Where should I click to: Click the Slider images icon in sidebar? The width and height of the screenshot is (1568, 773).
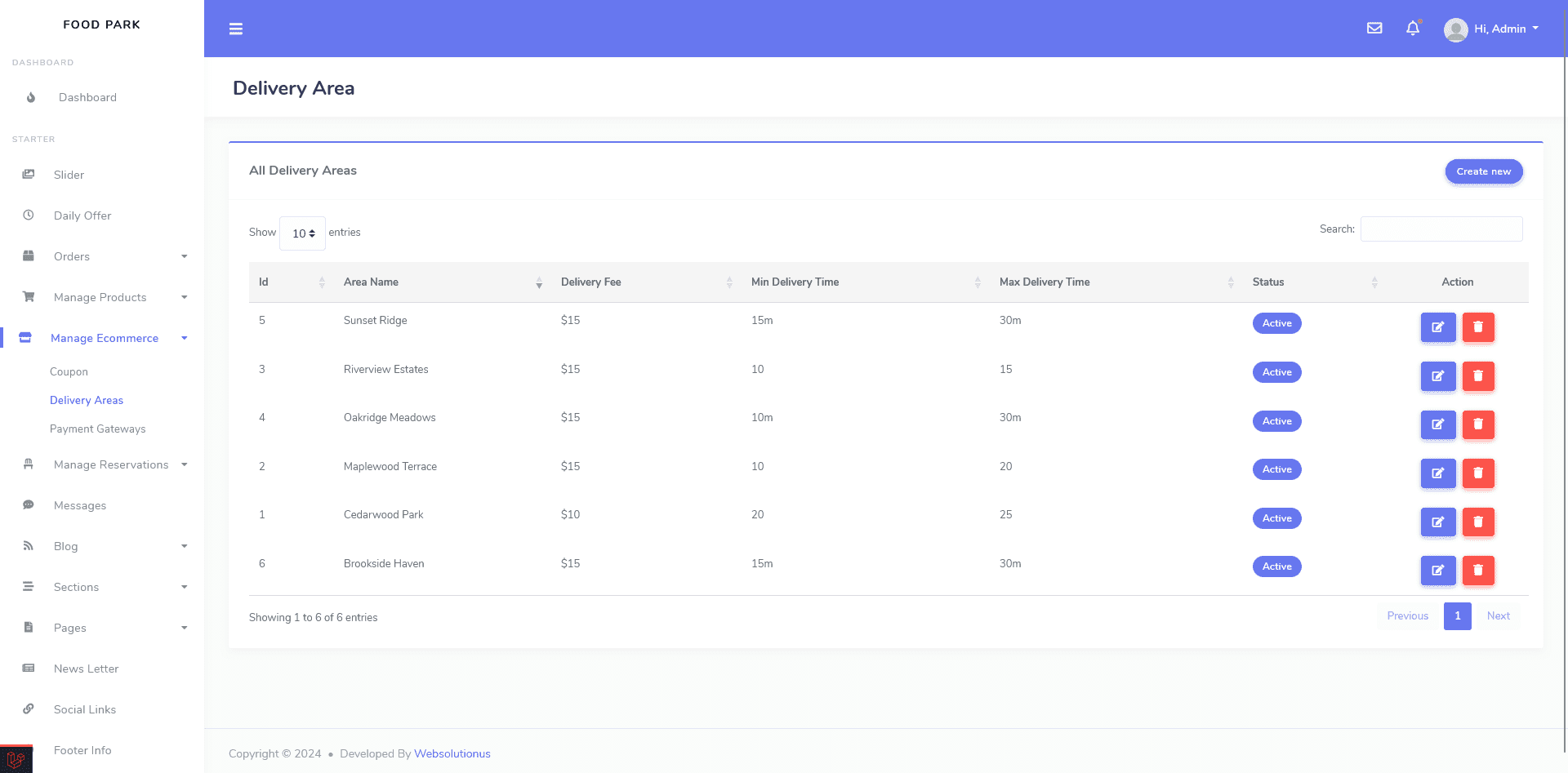[x=29, y=174]
